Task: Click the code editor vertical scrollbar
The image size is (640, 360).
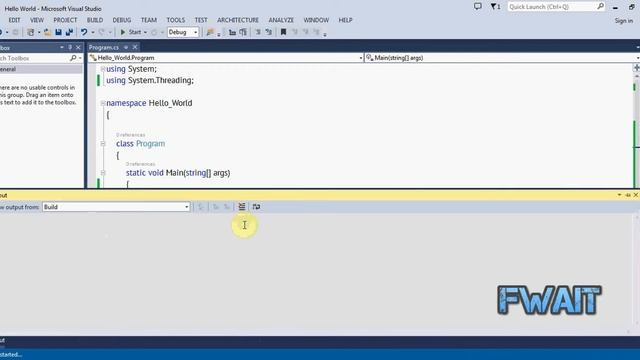Action: (x=637, y=130)
